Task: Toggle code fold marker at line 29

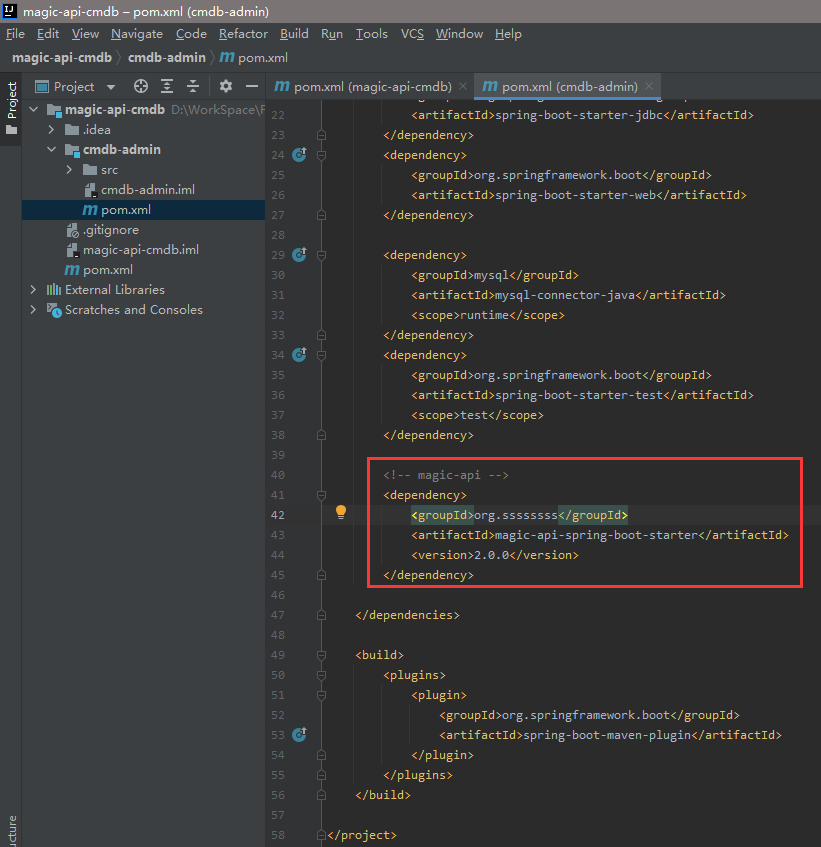Action: 321,255
